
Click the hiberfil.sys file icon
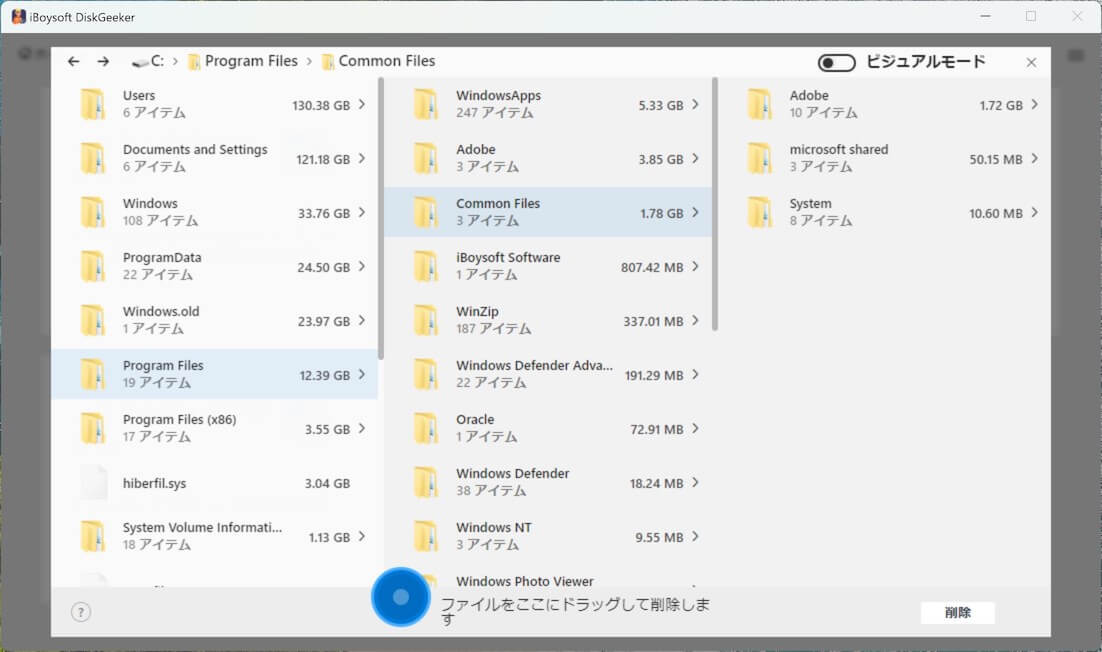pos(93,483)
